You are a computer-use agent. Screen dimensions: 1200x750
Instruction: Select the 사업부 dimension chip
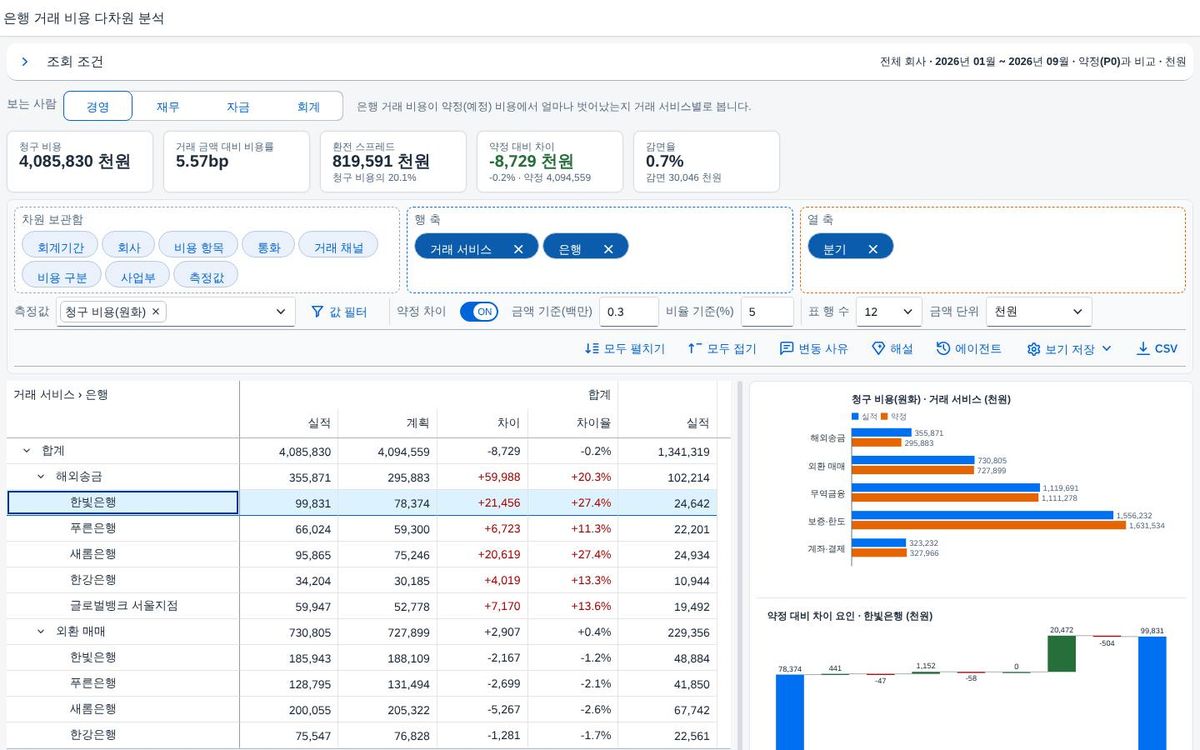pos(138,275)
